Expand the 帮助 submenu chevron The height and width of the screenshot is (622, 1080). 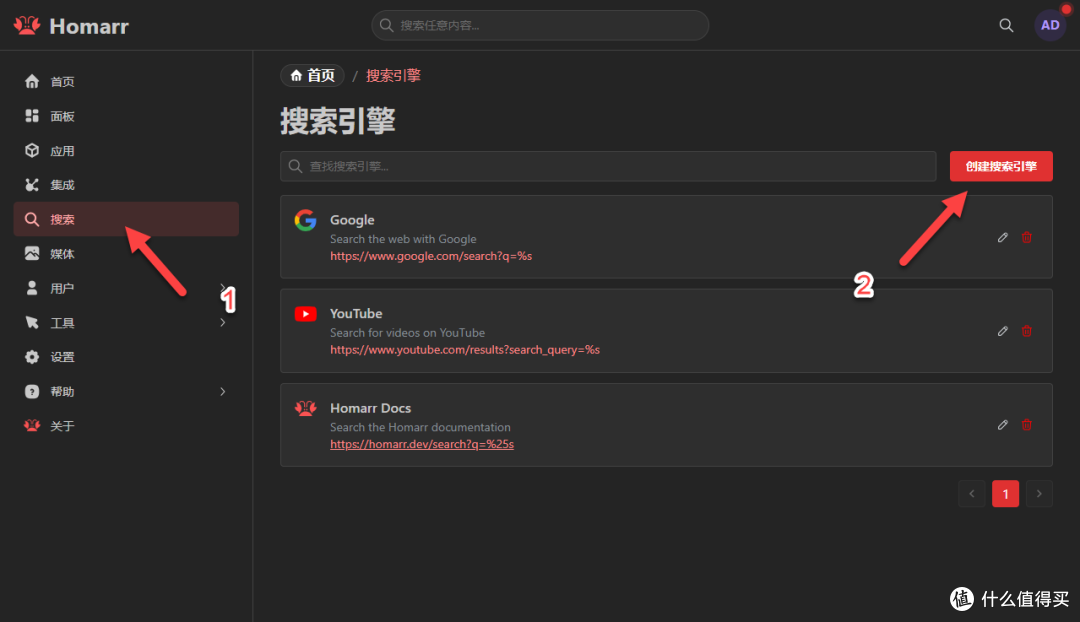pyautogui.click(x=222, y=391)
